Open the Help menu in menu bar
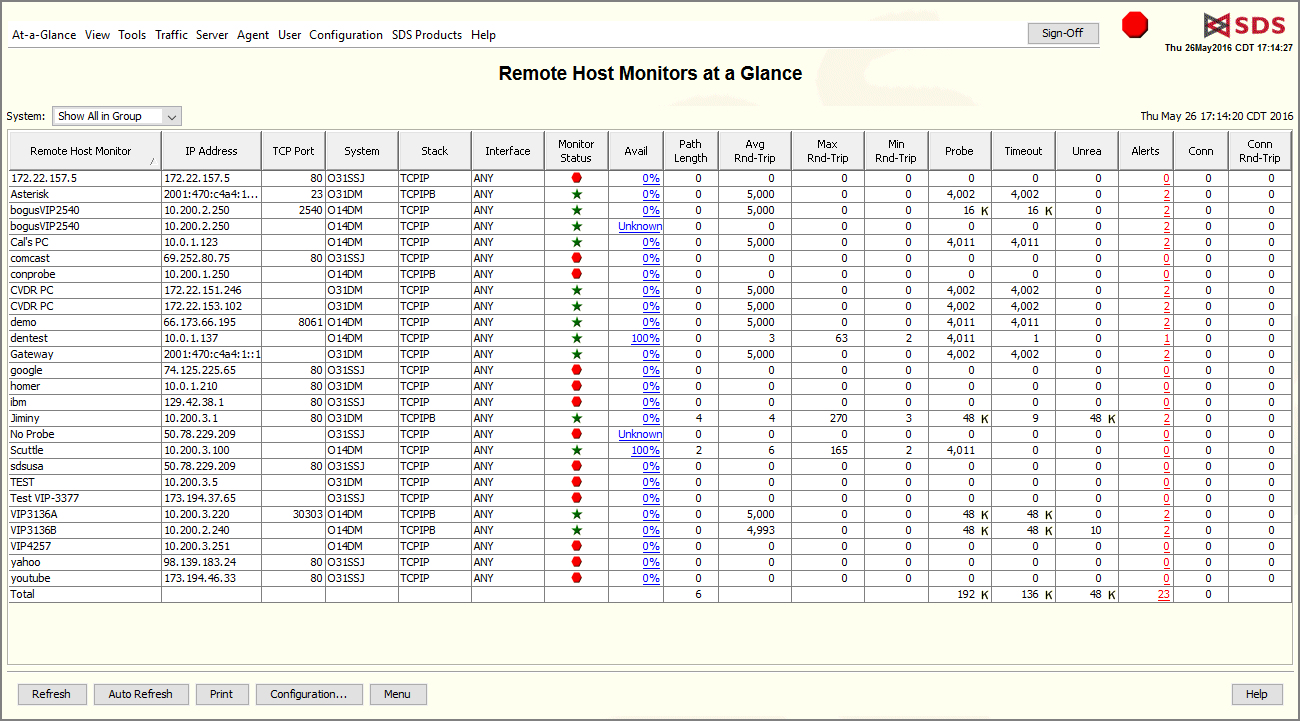The image size is (1300, 721). coord(483,35)
